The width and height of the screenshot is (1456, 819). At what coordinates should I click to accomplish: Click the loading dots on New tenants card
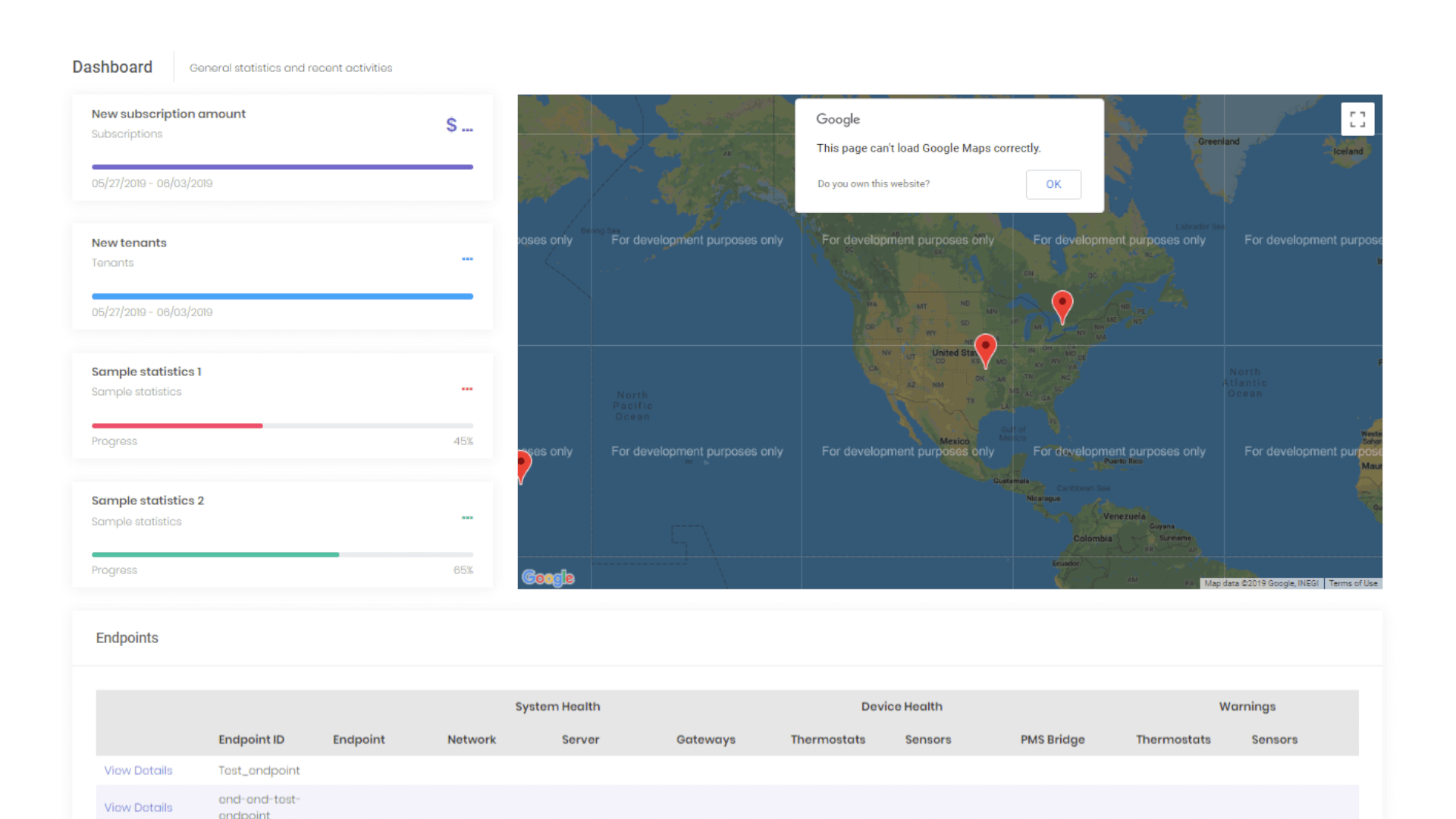pyautogui.click(x=467, y=259)
